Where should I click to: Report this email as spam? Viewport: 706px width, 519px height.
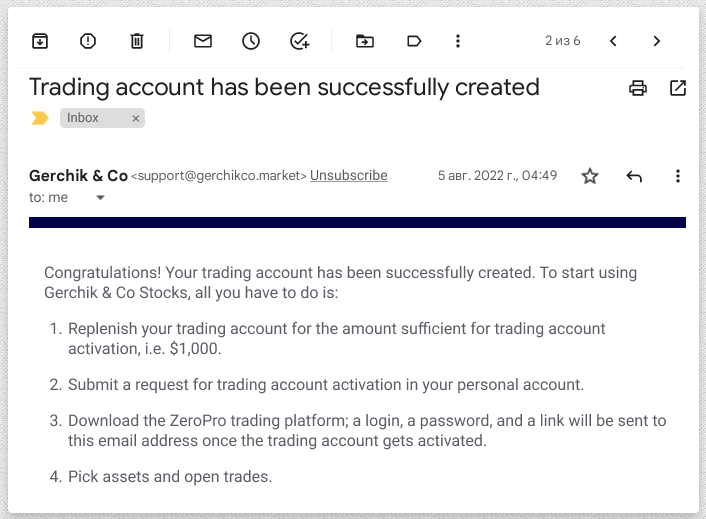pyautogui.click(x=88, y=41)
